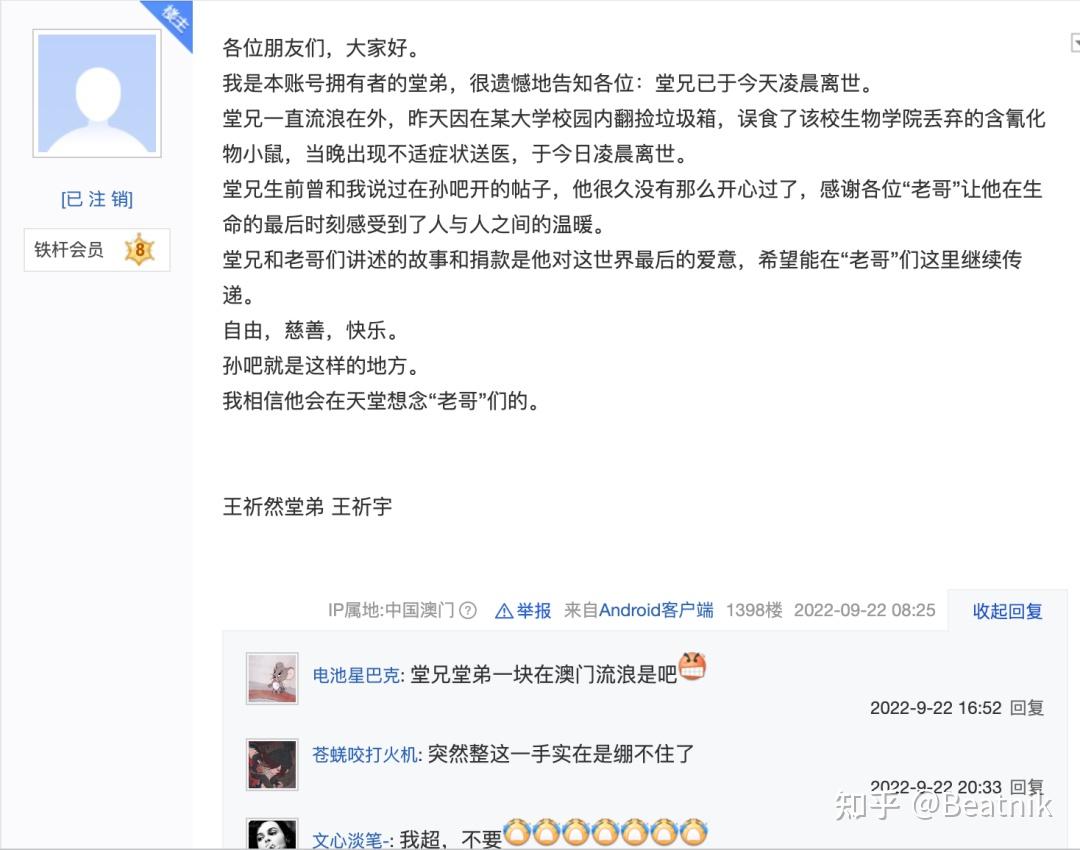Image resolution: width=1080 pixels, height=850 pixels.
Task: Report the post with 举报 link
Action: point(534,610)
